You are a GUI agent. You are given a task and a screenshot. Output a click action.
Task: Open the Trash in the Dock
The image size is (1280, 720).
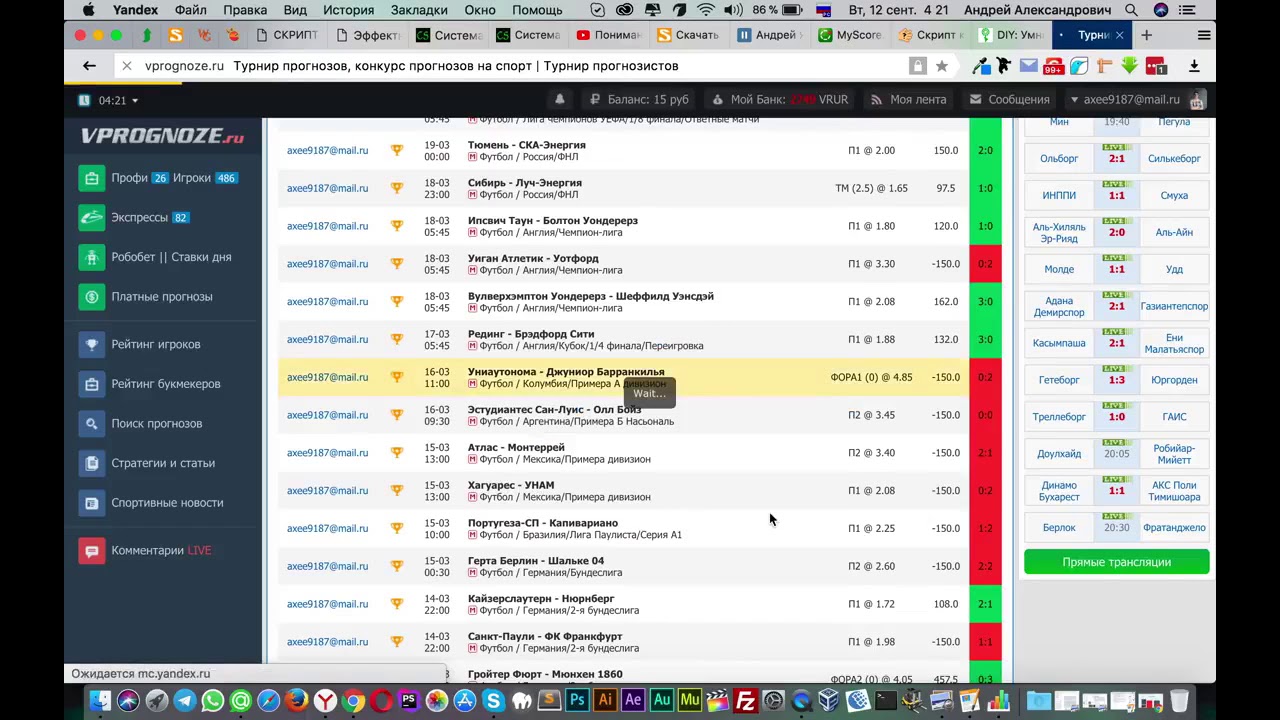click(x=1179, y=701)
